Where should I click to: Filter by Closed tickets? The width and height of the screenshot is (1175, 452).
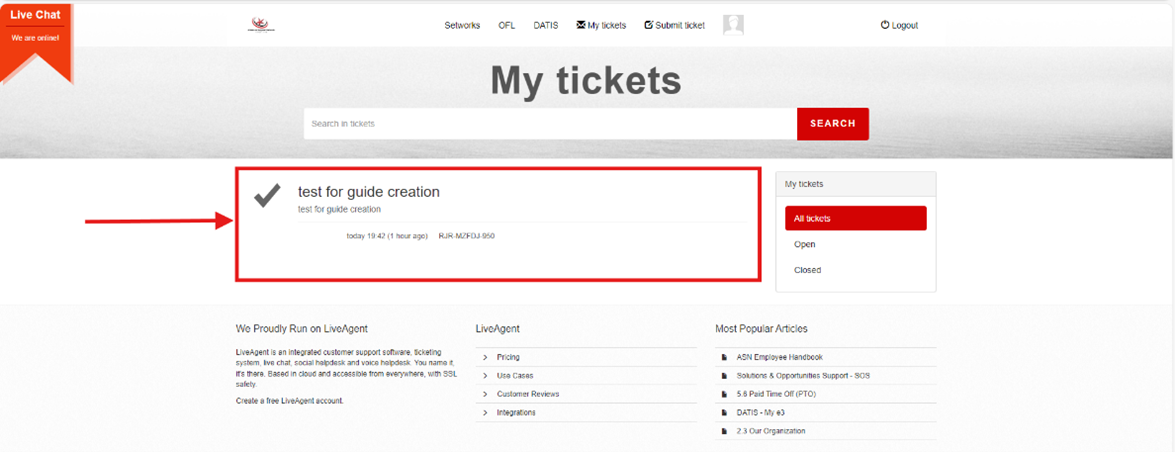pyautogui.click(x=807, y=270)
